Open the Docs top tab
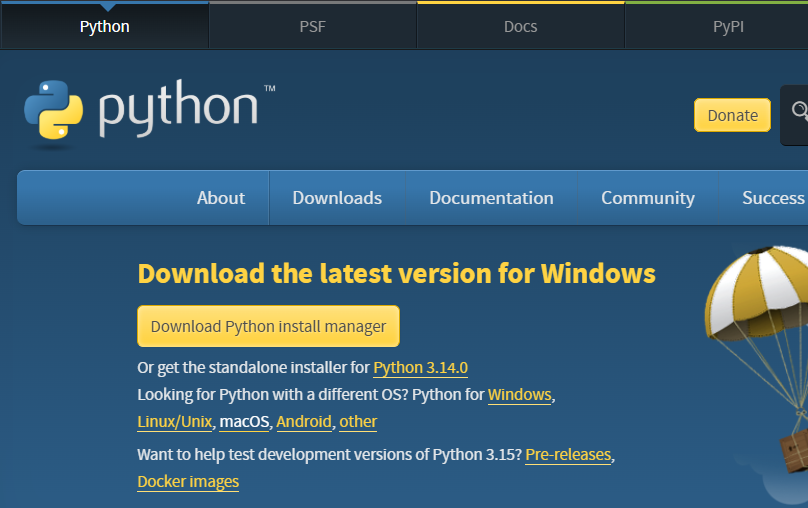 [520, 26]
